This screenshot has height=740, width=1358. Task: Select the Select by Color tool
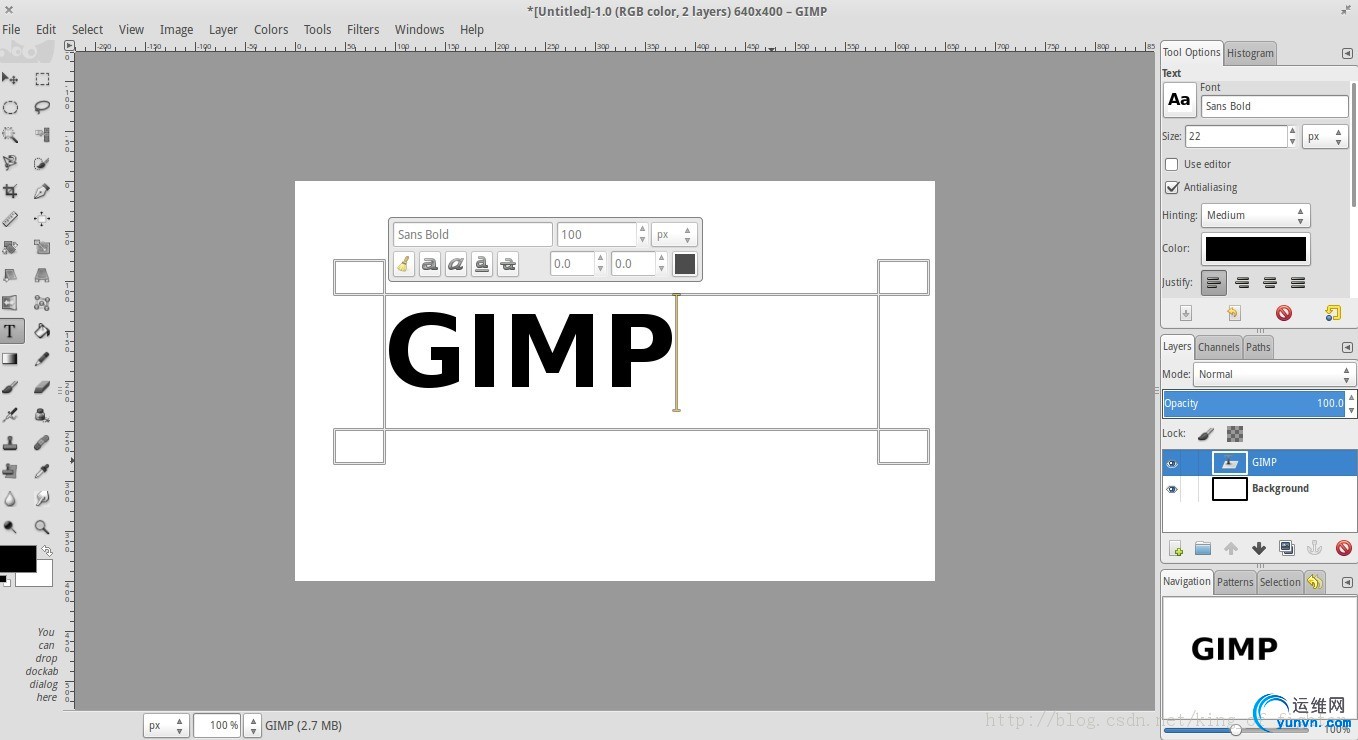pos(42,135)
